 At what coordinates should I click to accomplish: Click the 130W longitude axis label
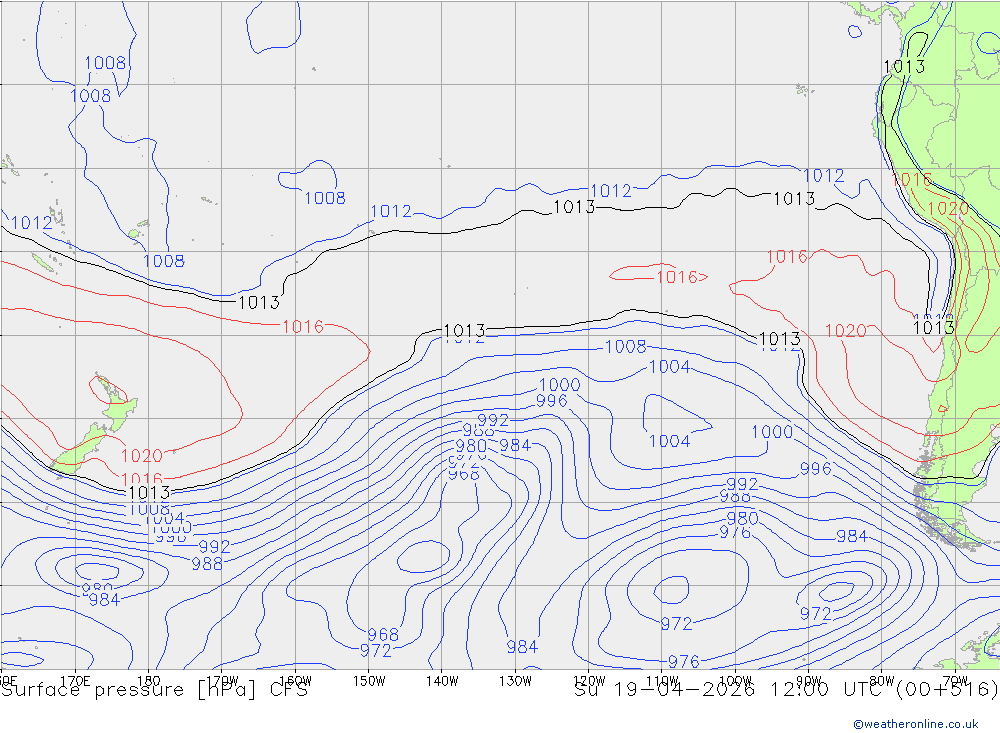click(x=515, y=680)
